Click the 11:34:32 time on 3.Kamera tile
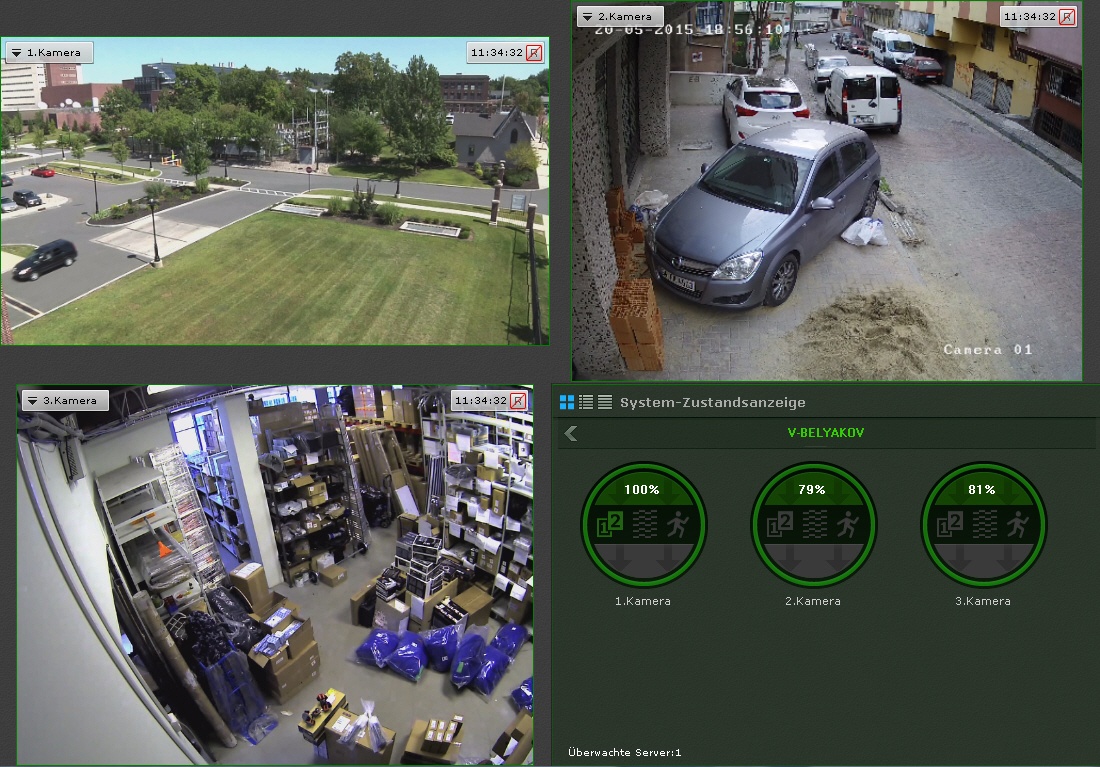Image resolution: width=1100 pixels, height=767 pixels. (x=480, y=401)
